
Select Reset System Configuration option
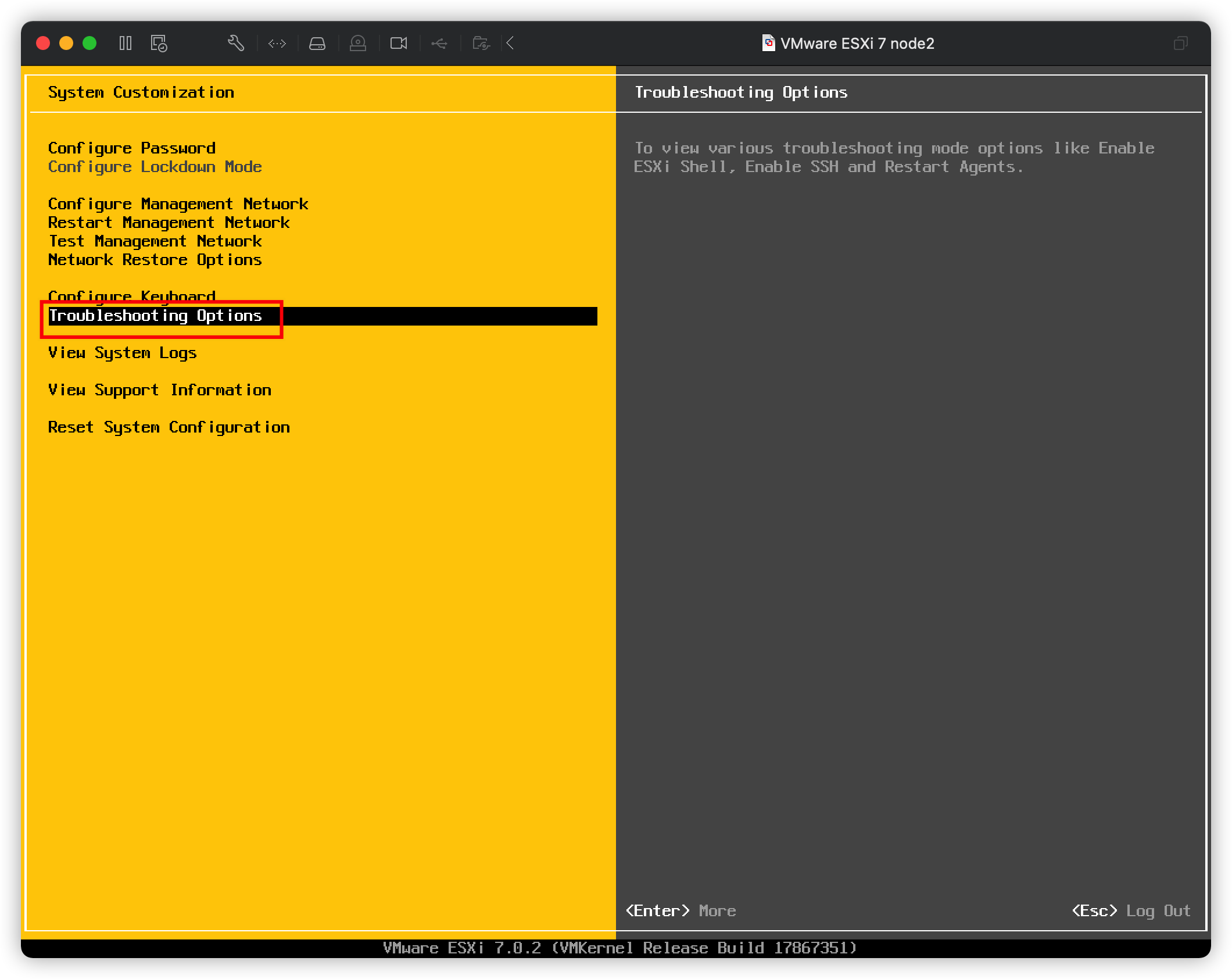pyautogui.click(x=169, y=427)
